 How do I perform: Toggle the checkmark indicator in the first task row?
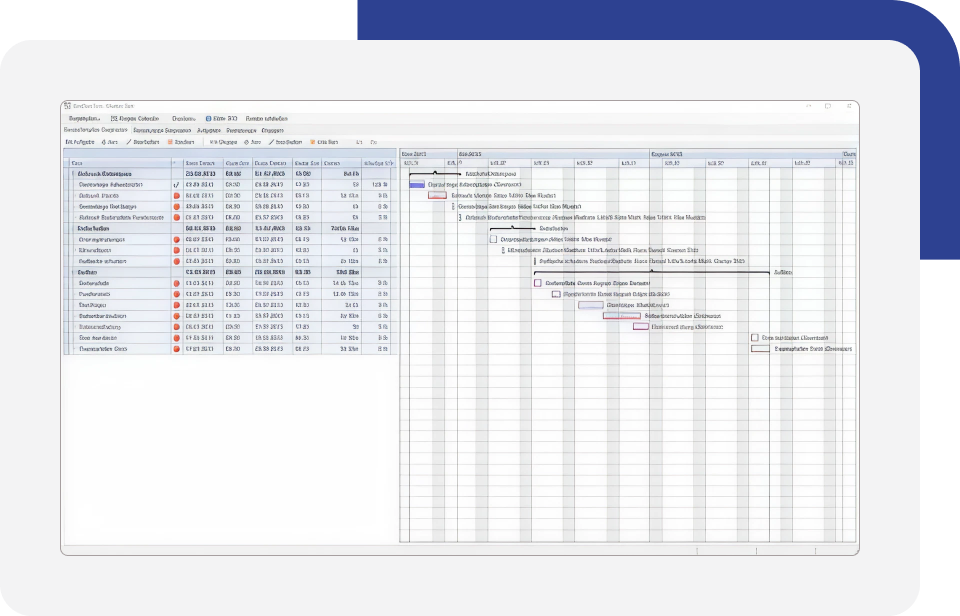[176, 185]
